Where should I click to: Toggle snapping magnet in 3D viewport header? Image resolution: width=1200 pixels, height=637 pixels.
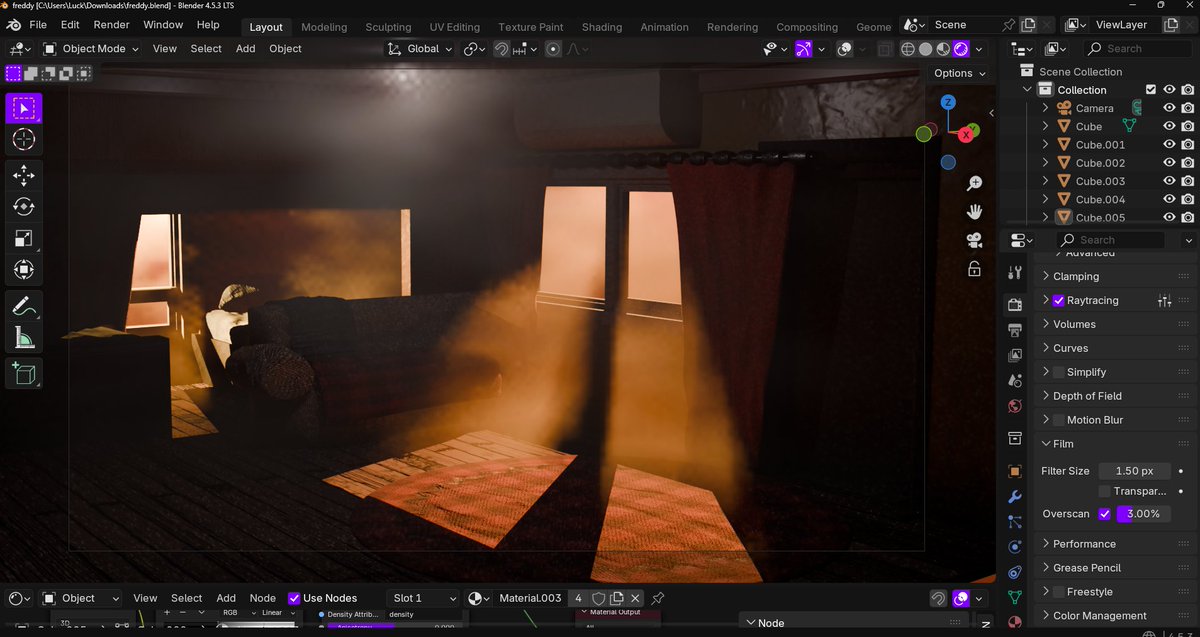pyautogui.click(x=502, y=49)
